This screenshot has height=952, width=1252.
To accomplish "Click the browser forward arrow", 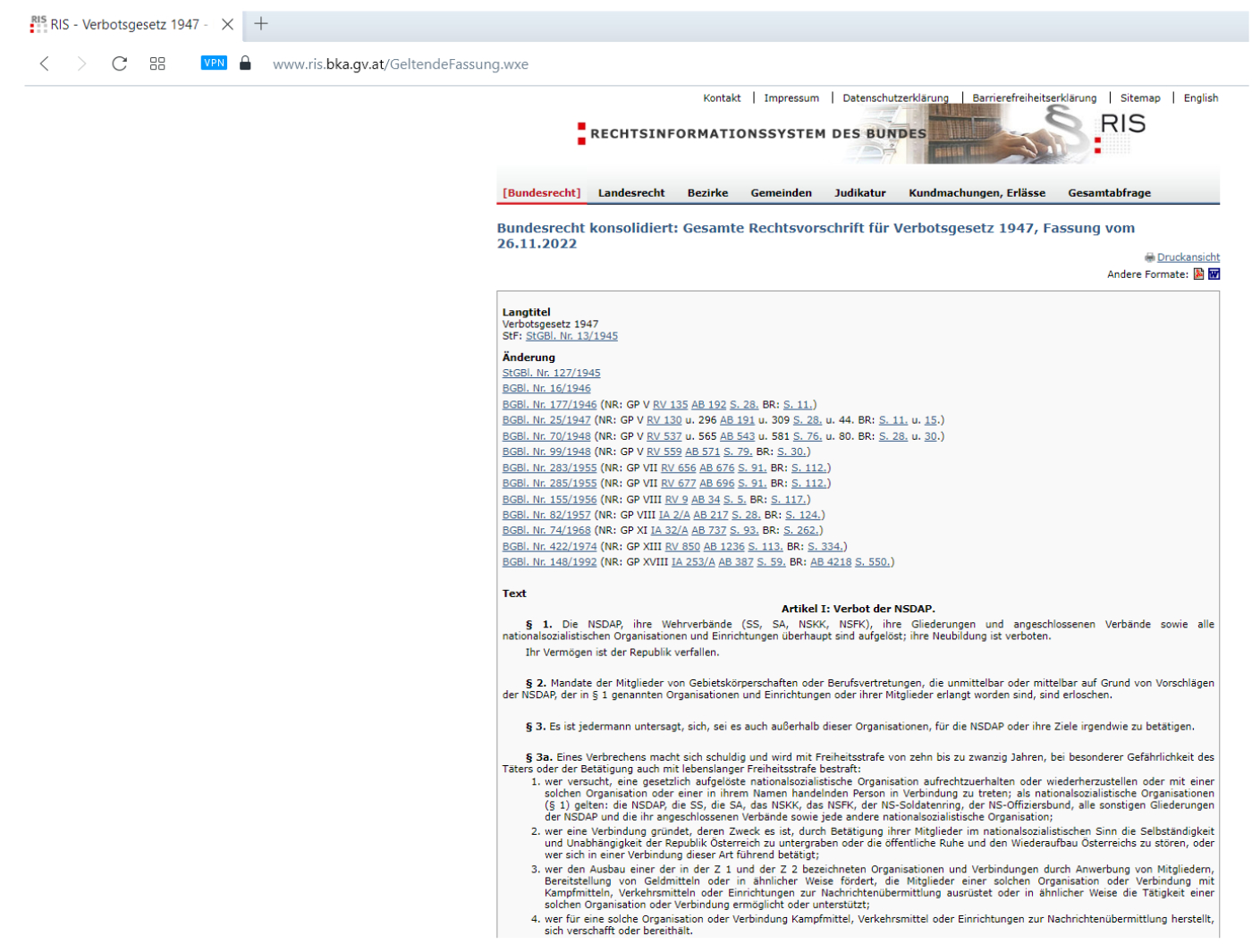I will tap(81, 63).
